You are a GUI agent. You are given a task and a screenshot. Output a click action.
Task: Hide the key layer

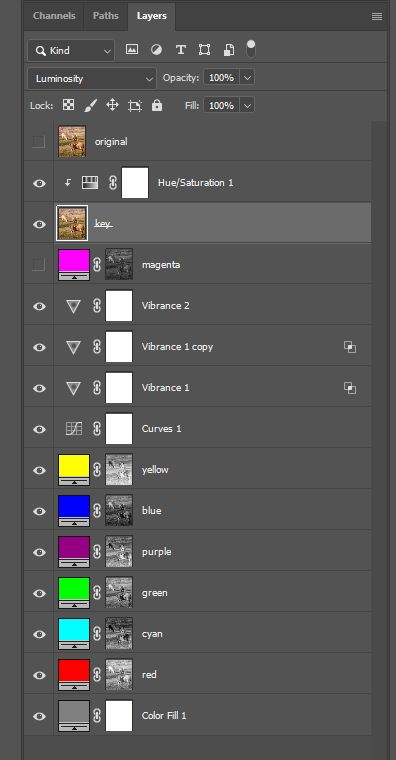coord(39,224)
